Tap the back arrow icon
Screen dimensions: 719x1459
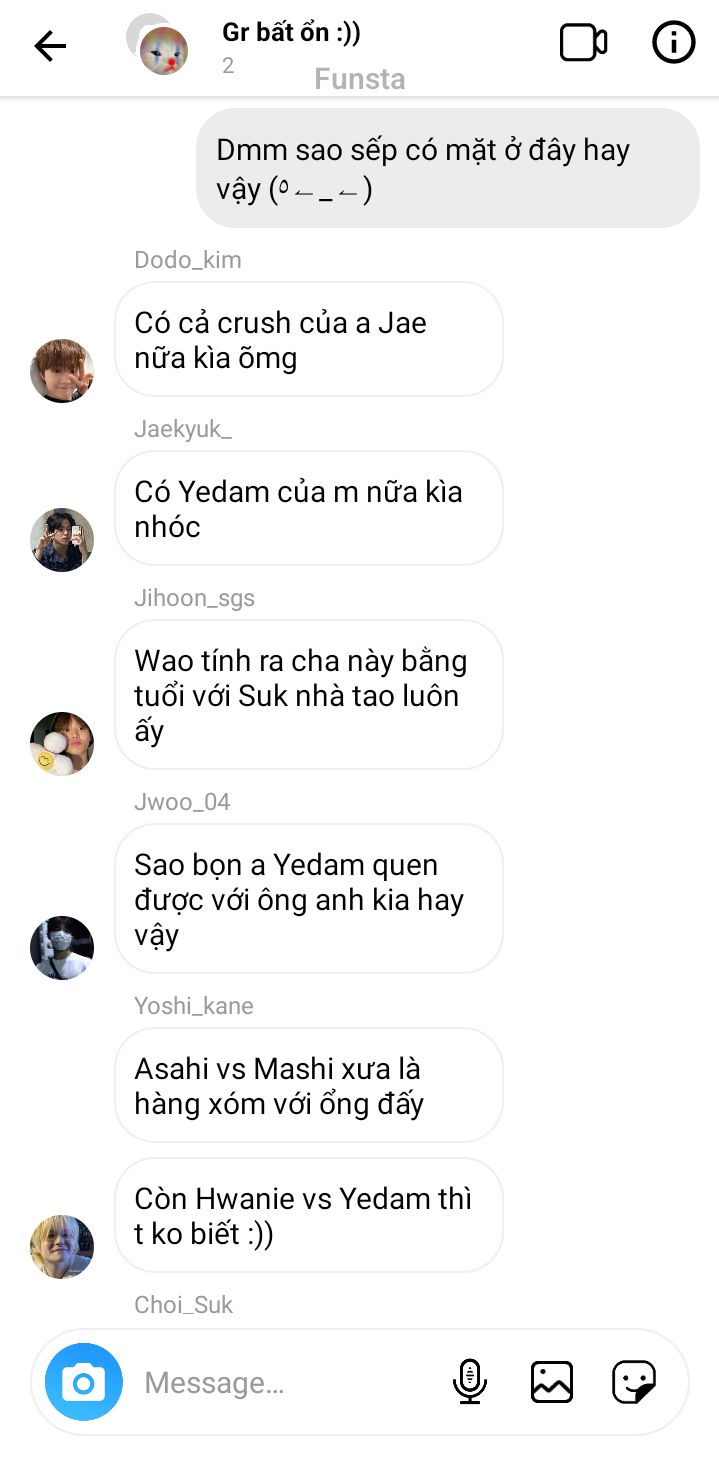[50, 45]
